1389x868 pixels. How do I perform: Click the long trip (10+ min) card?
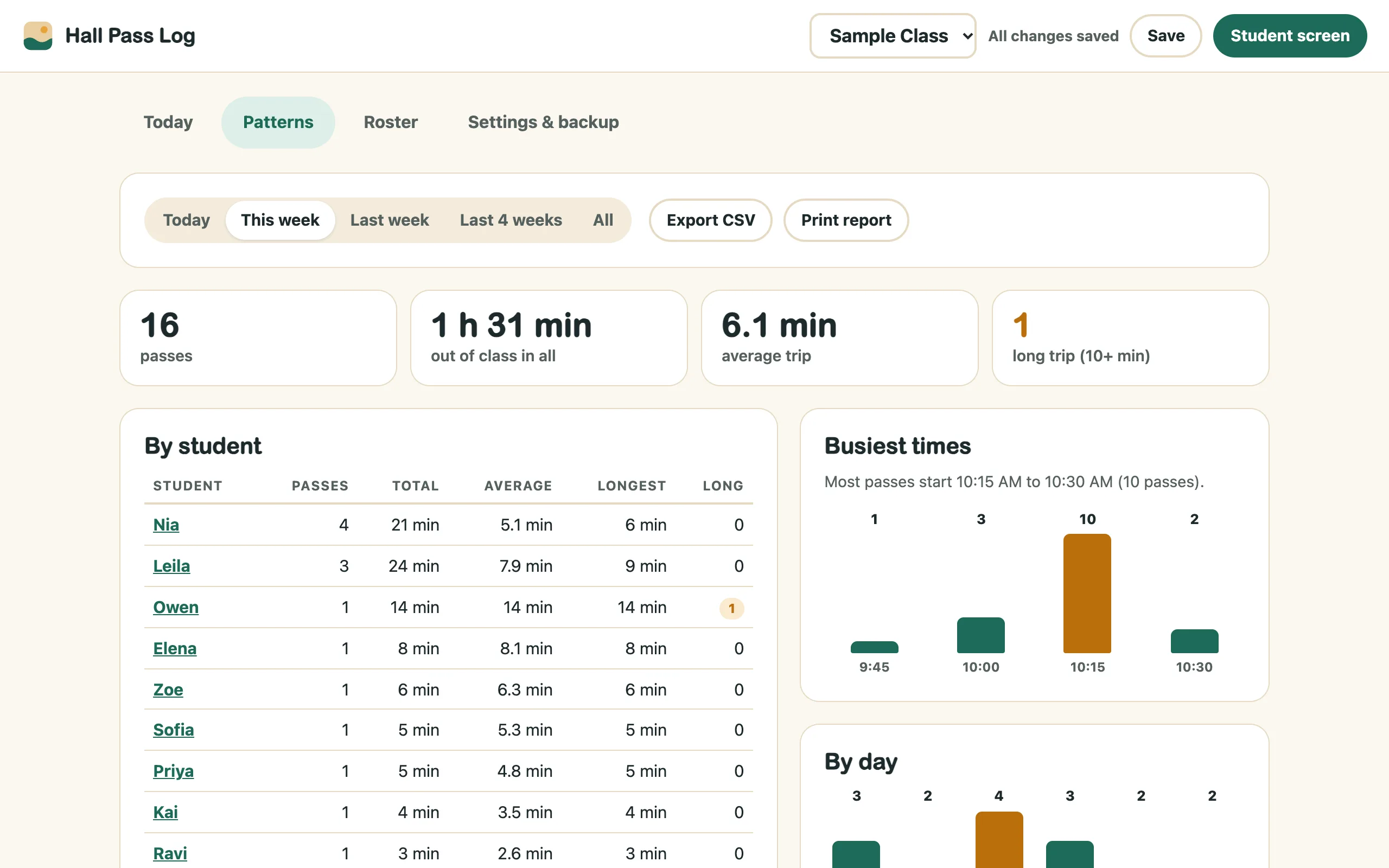point(1130,338)
